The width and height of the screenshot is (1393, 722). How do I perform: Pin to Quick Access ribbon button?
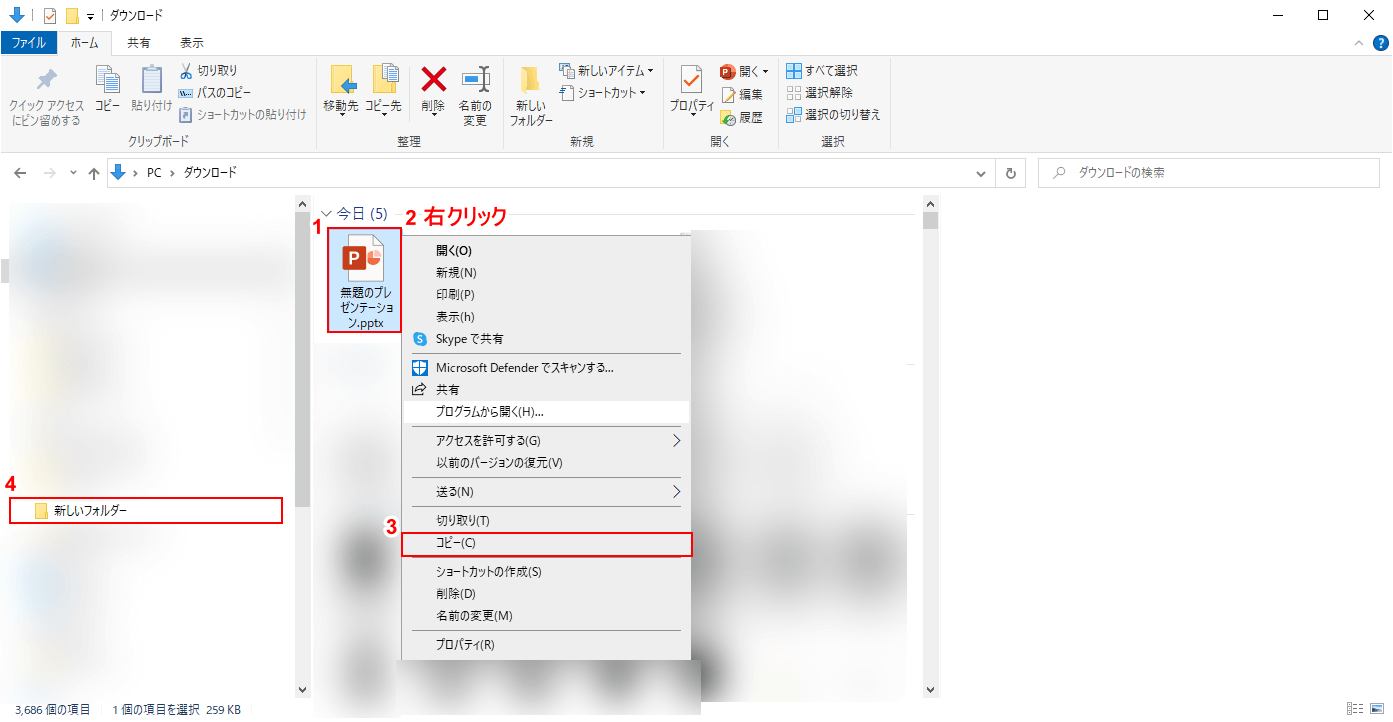(46, 96)
